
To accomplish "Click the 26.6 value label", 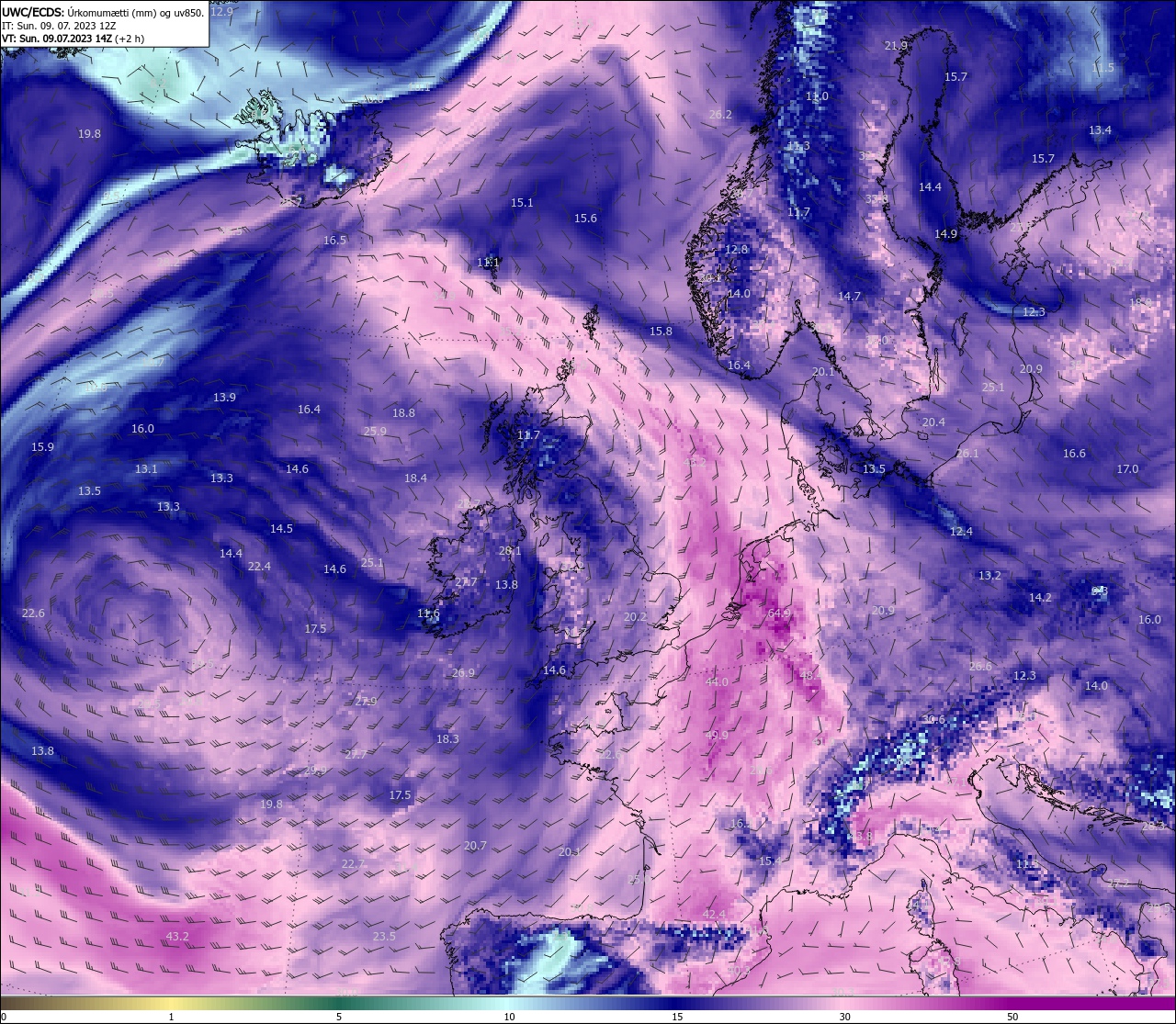I will click(980, 667).
